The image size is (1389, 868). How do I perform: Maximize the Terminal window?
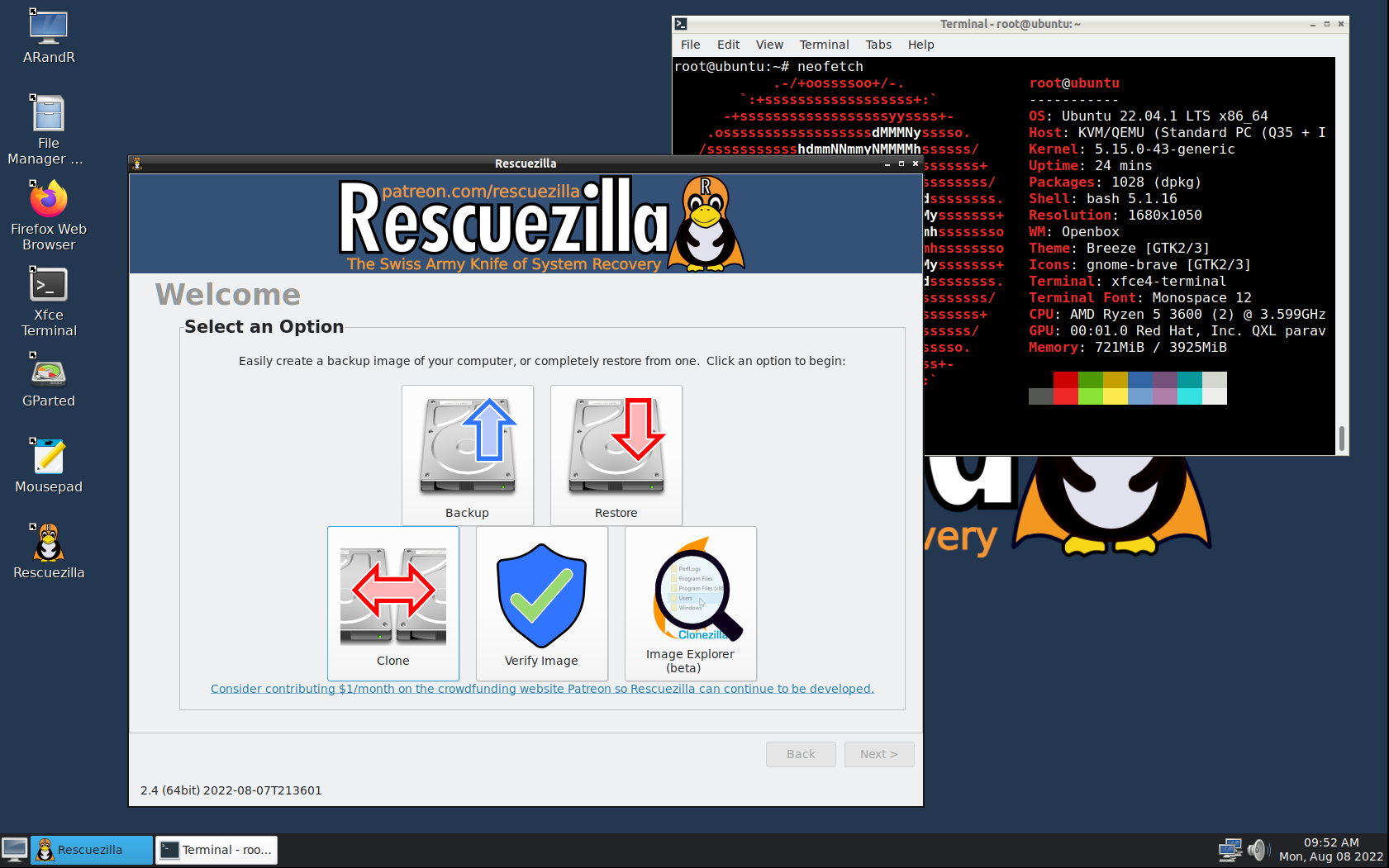click(1327, 24)
